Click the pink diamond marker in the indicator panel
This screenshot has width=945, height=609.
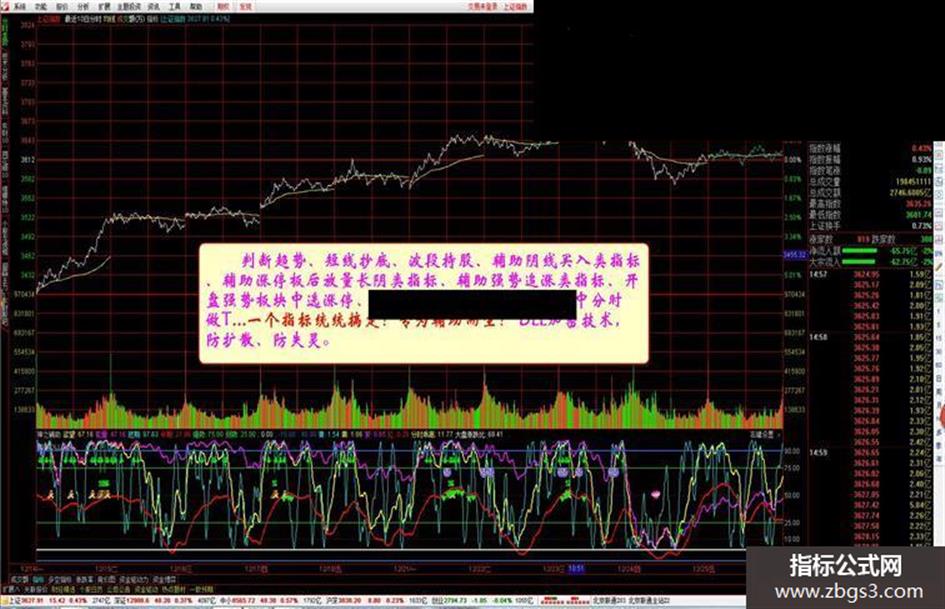tap(655, 494)
